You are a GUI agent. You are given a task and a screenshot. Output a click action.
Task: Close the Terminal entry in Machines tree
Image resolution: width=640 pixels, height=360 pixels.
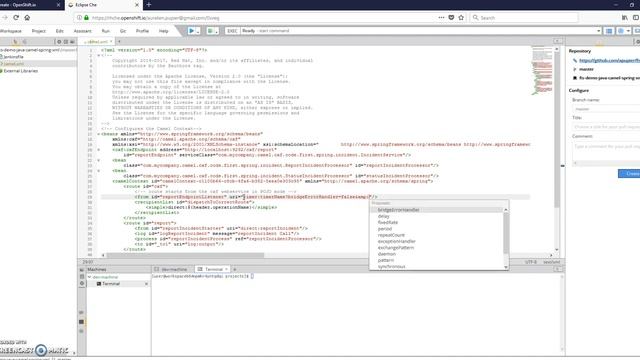pos(146,284)
